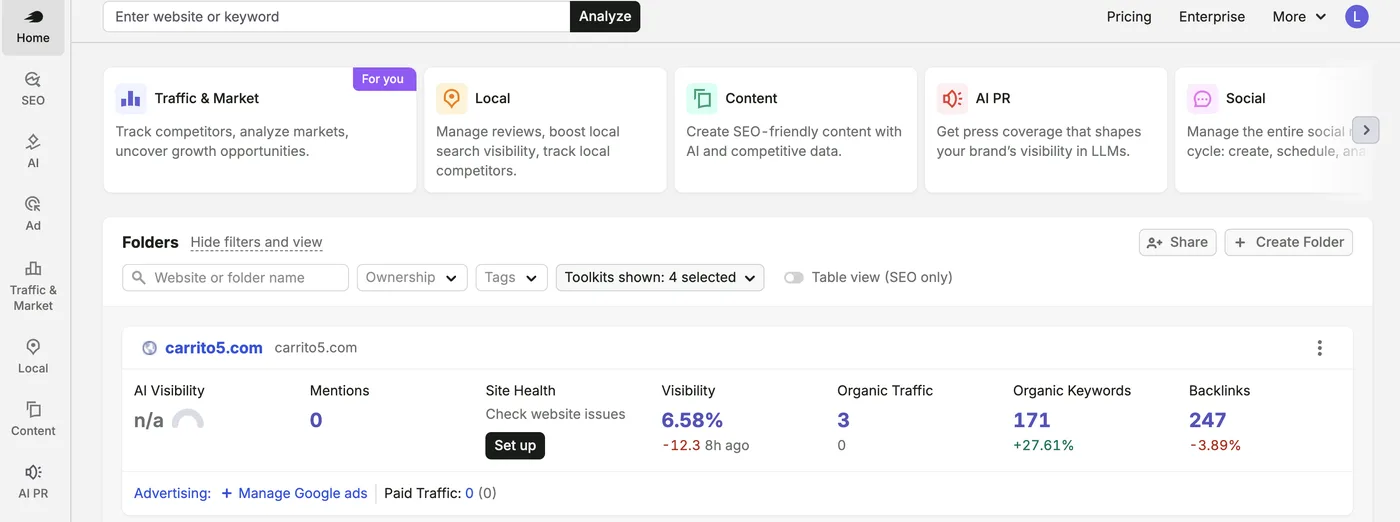Open the AI toolkit in sidebar
This screenshot has height=522, width=1400.
33,152
